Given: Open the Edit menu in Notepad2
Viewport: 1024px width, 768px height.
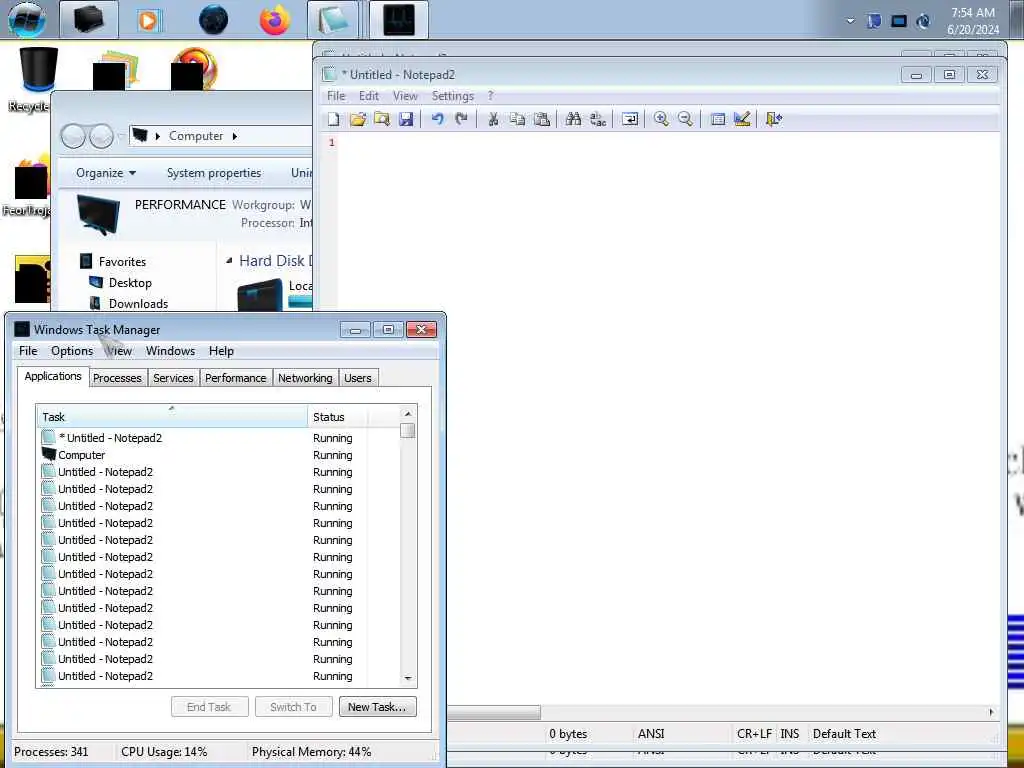Looking at the screenshot, I should point(369,96).
